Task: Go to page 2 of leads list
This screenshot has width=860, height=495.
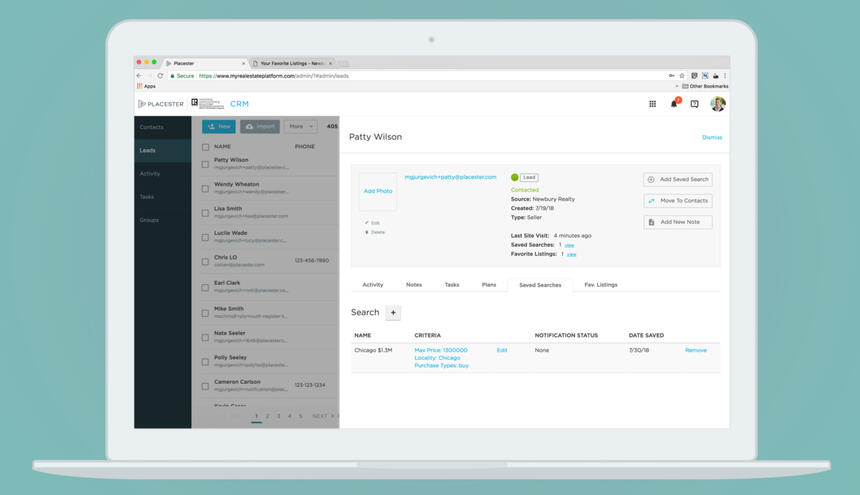Action: click(268, 416)
